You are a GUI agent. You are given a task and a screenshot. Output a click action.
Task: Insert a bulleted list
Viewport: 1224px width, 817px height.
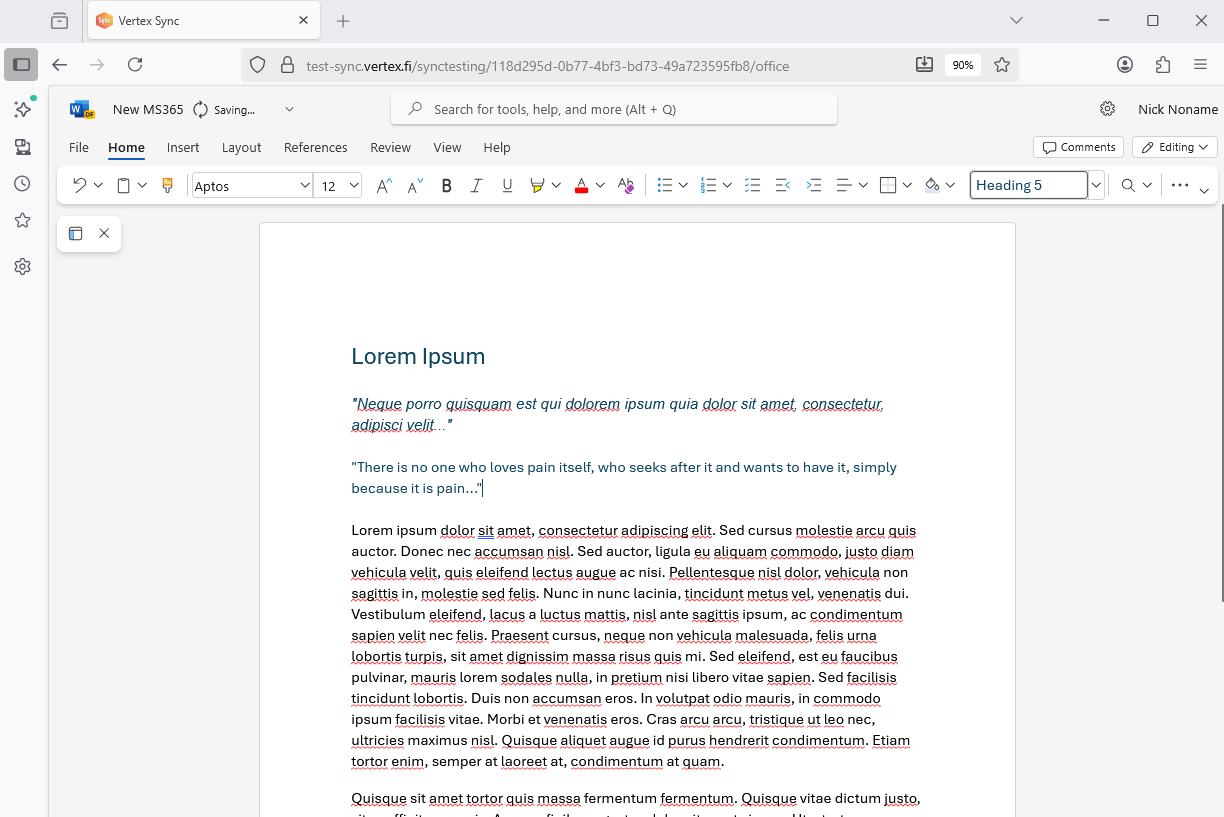(x=665, y=185)
